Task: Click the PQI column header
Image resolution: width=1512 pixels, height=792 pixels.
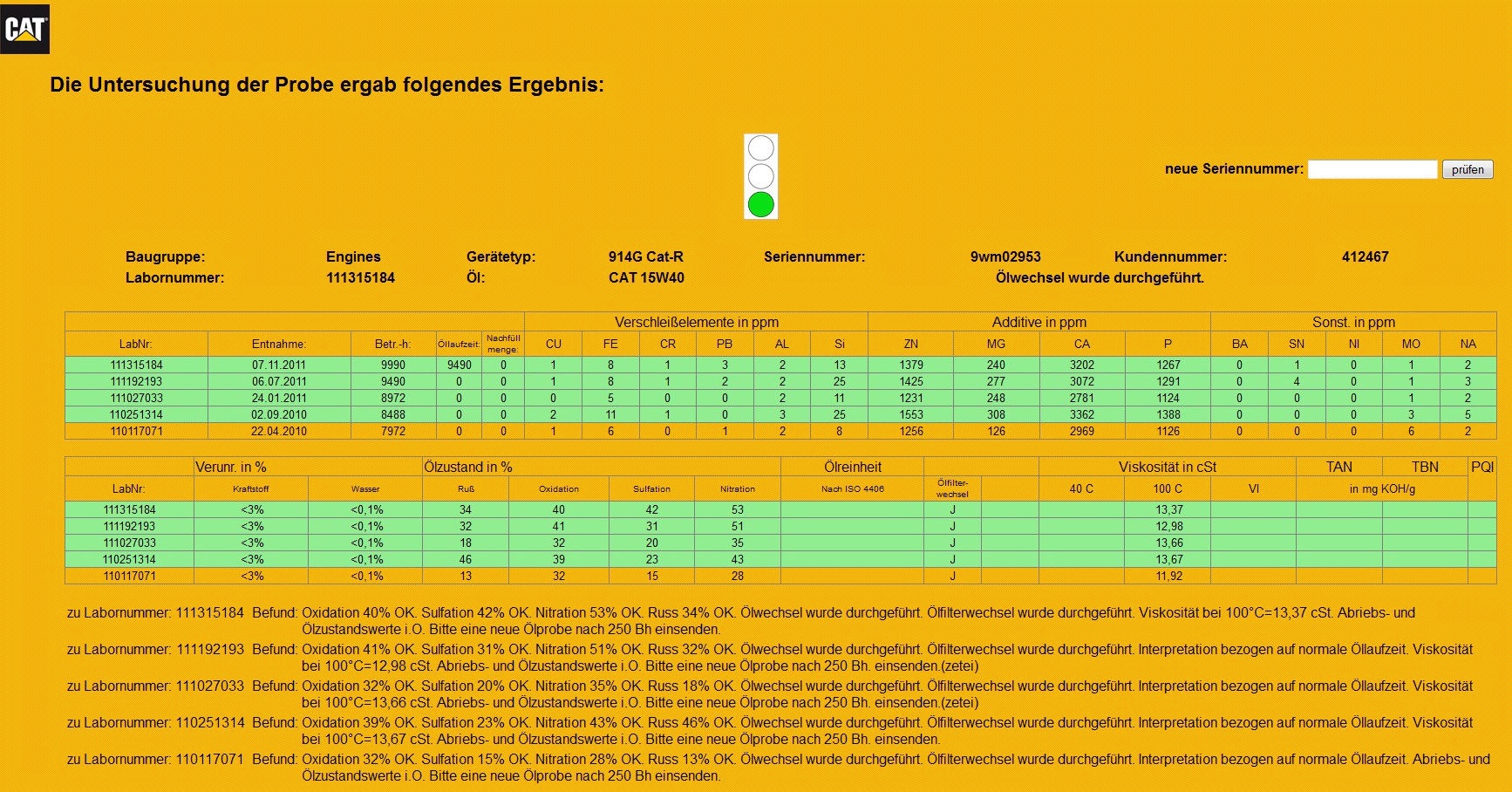Action: [x=1482, y=467]
